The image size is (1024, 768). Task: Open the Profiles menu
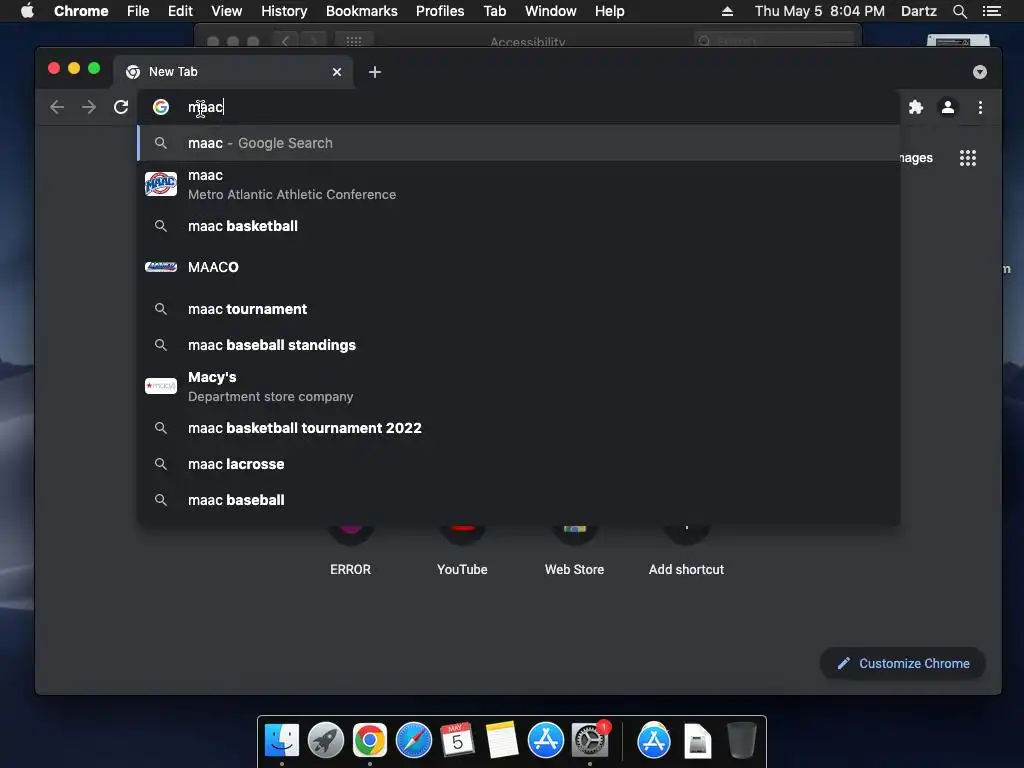coord(440,11)
